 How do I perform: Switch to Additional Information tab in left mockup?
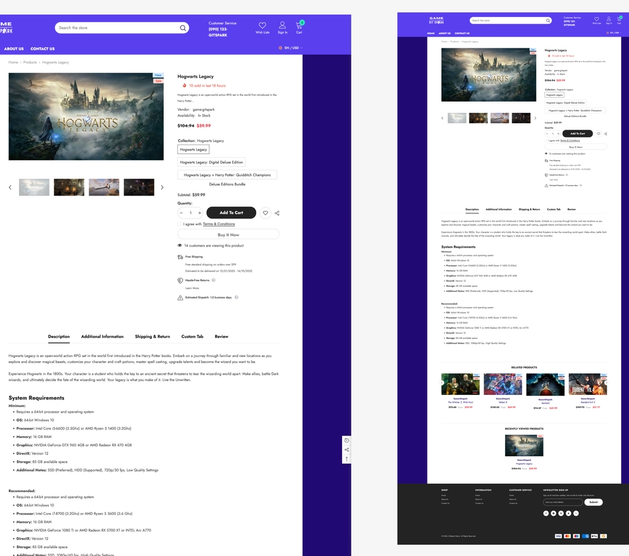coord(102,337)
